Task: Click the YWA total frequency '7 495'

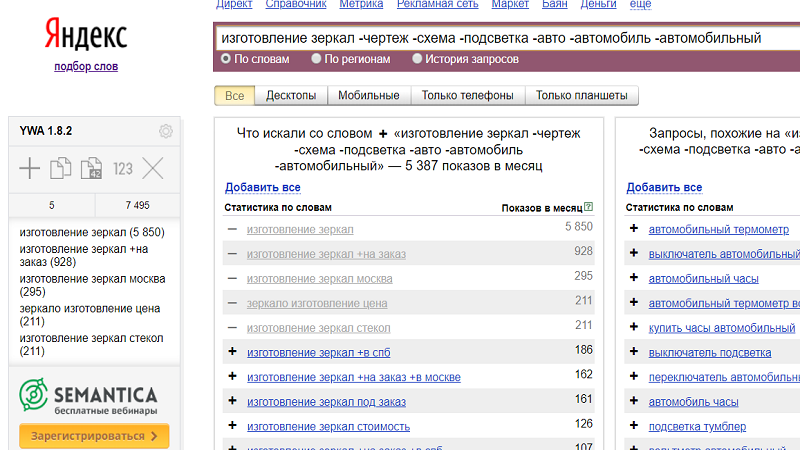Action: click(x=138, y=205)
